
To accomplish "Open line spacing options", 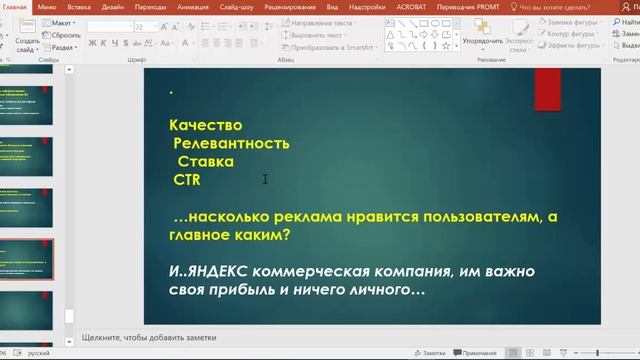I will (269, 27).
